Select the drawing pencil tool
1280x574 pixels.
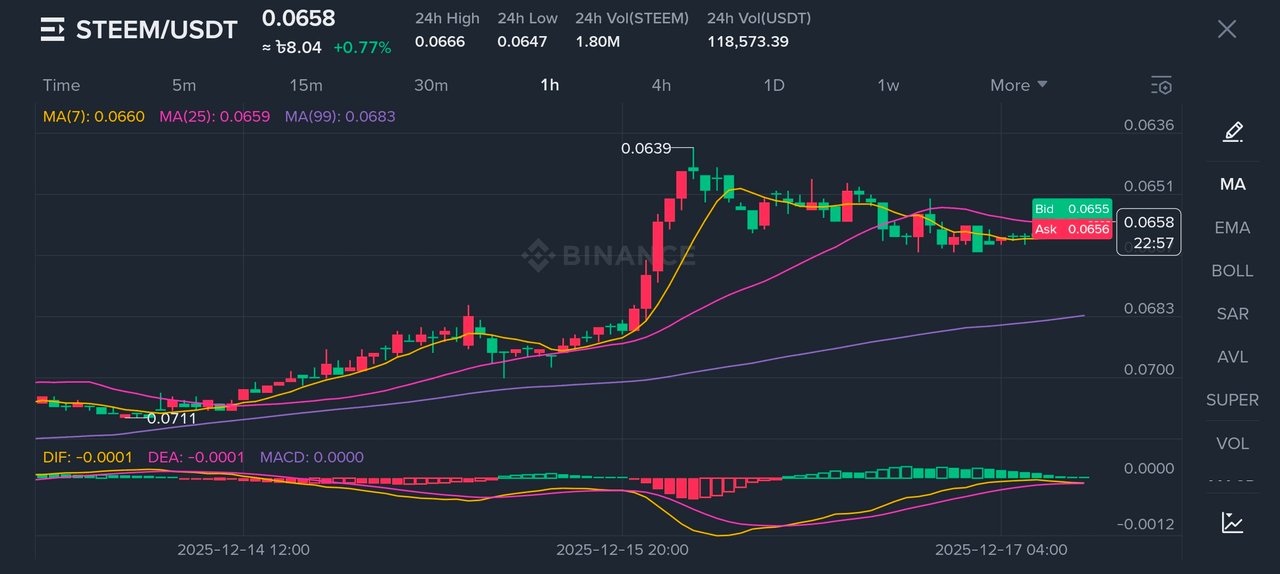coord(1233,131)
